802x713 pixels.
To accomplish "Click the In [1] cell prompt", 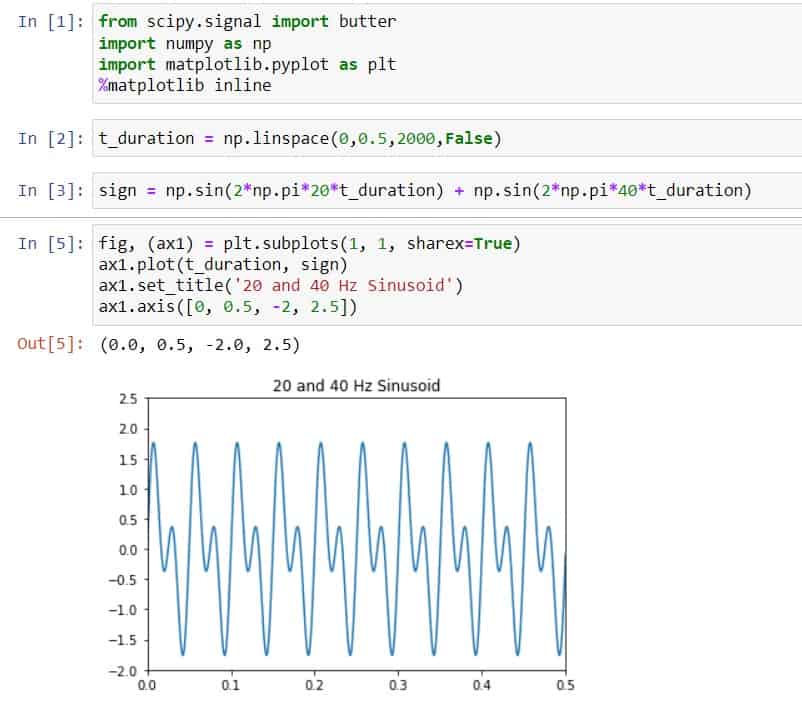I will (48, 21).
